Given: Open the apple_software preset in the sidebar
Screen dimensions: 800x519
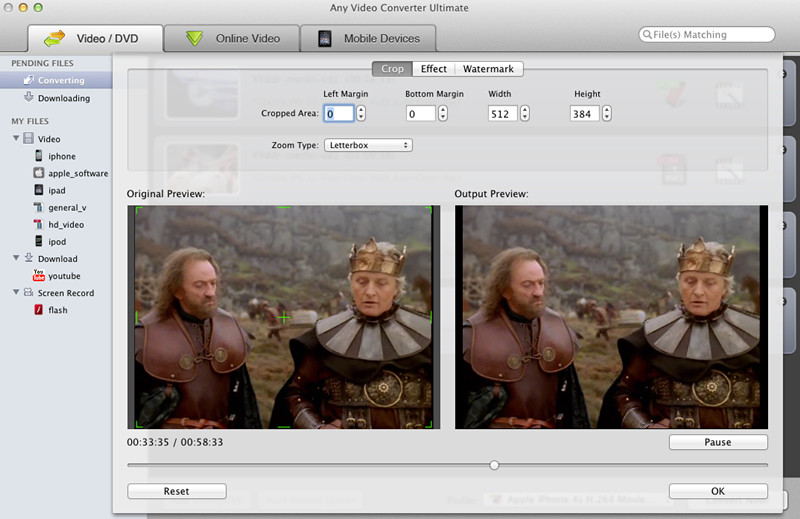Looking at the screenshot, I should pos(77,173).
